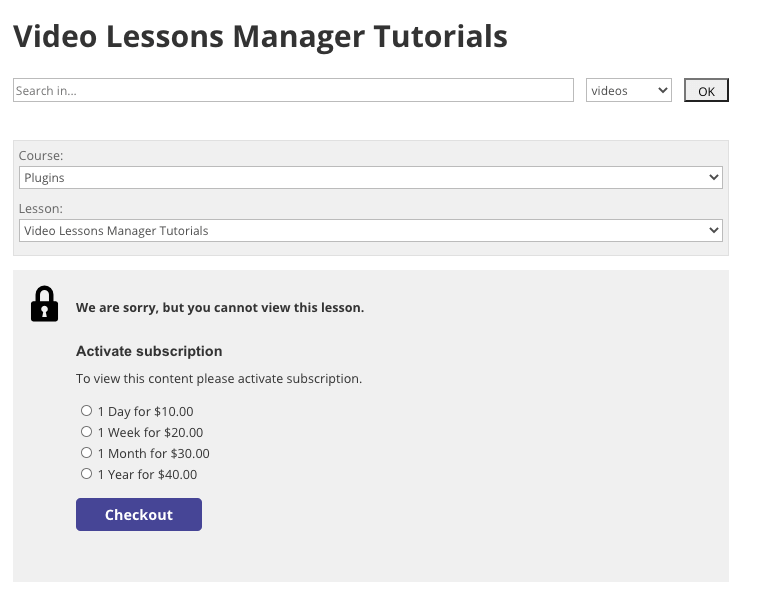Focus the 'Search in...' input field

coord(293,91)
